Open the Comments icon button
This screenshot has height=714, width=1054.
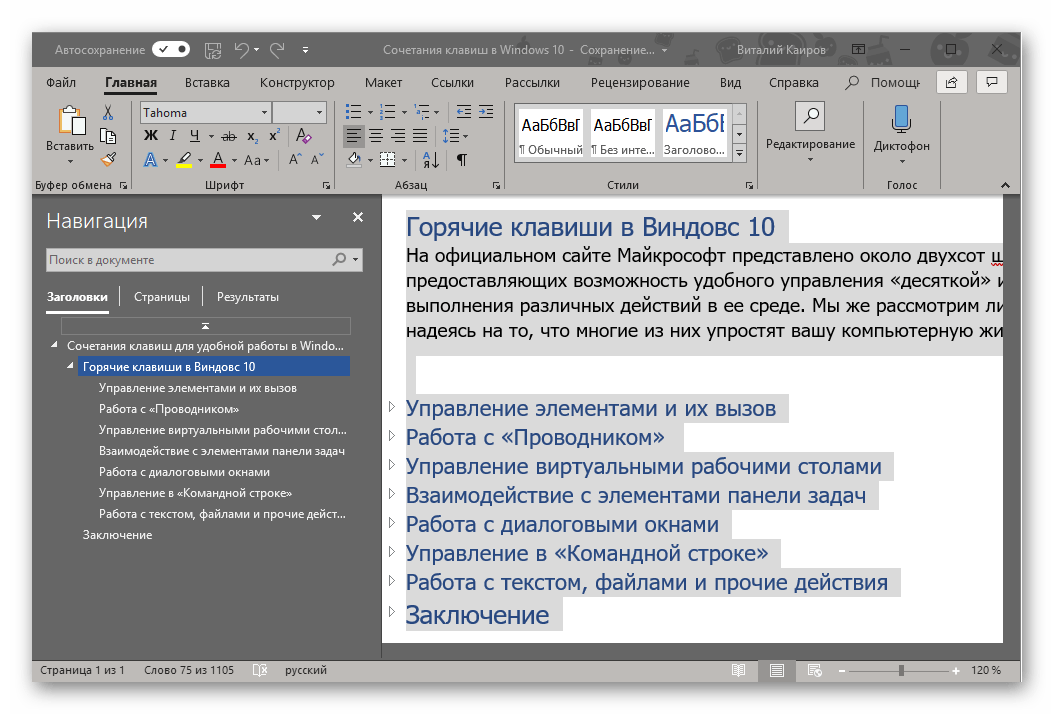[x=991, y=82]
